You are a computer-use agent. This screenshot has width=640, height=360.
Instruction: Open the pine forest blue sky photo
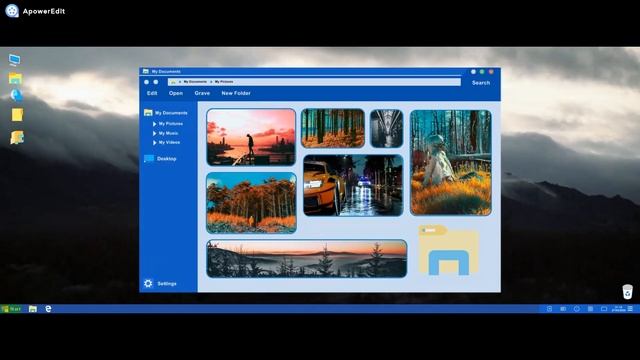[251, 203]
